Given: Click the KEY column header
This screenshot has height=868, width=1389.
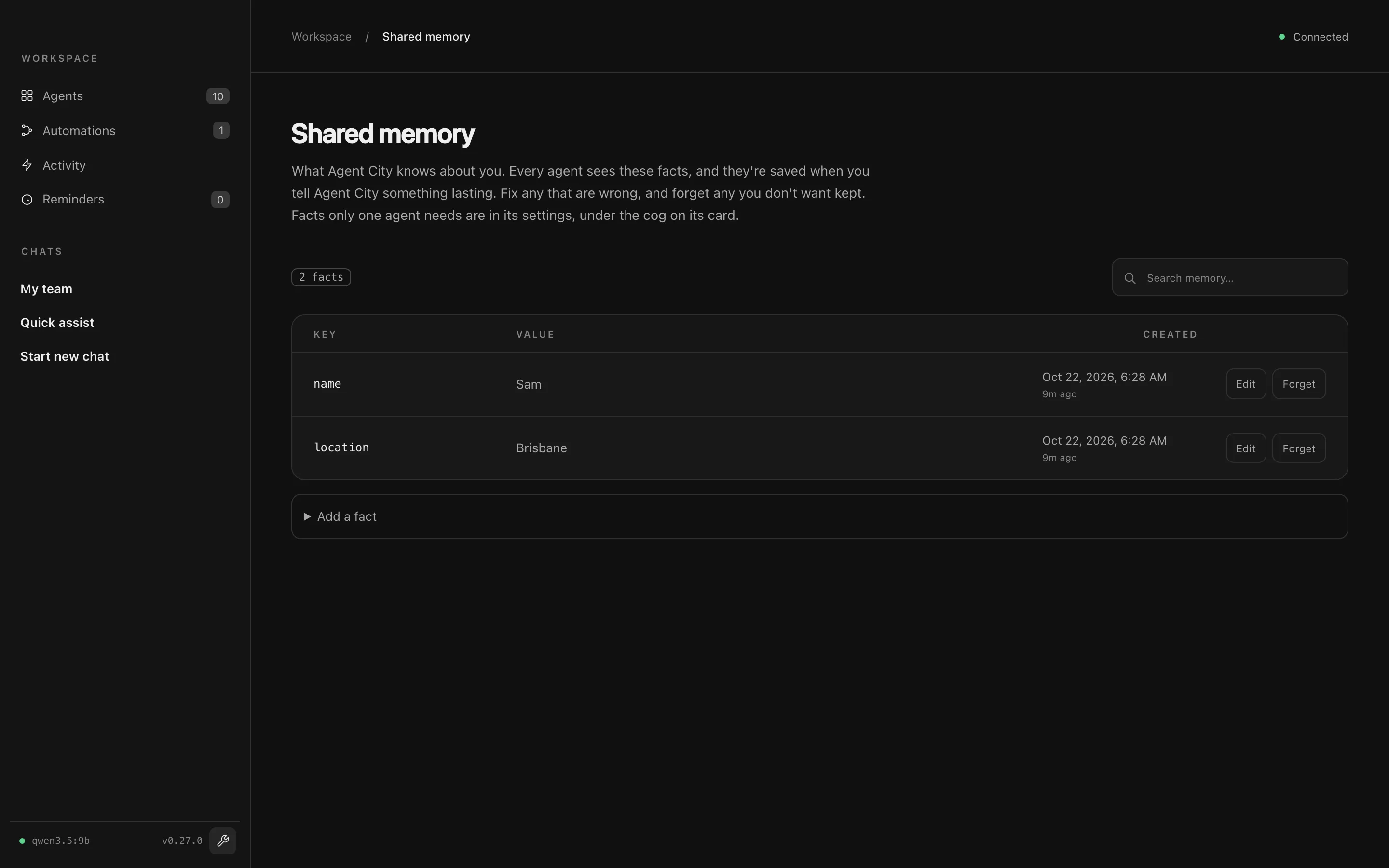Looking at the screenshot, I should tap(325, 334).
